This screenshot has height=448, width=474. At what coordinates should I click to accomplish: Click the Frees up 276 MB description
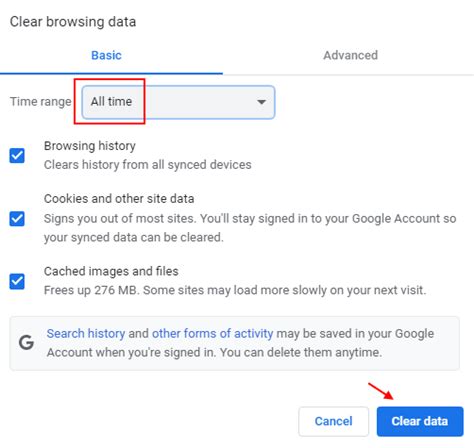click(235, 290)
